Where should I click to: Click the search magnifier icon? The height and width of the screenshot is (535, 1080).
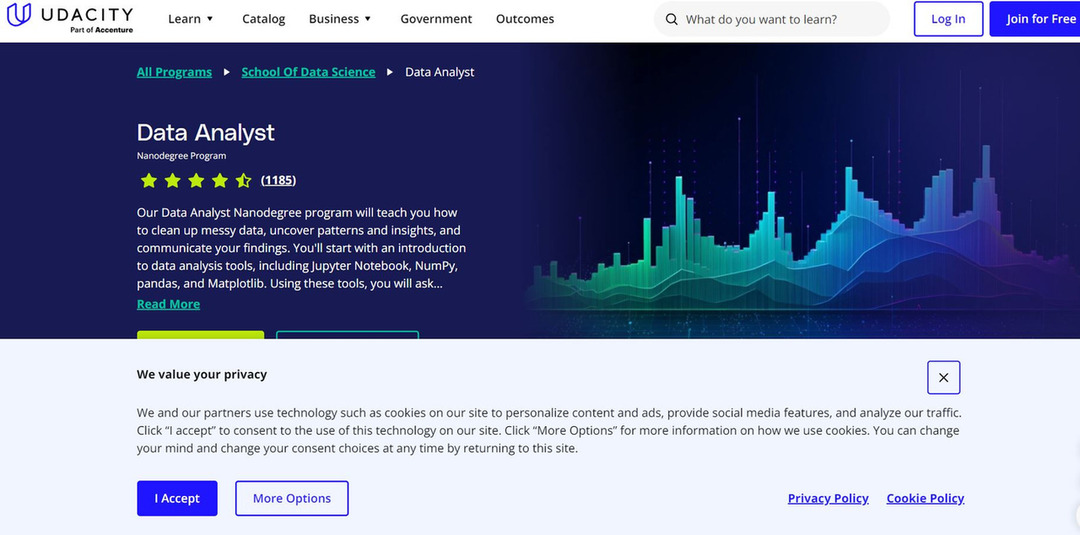click(672, 19)
